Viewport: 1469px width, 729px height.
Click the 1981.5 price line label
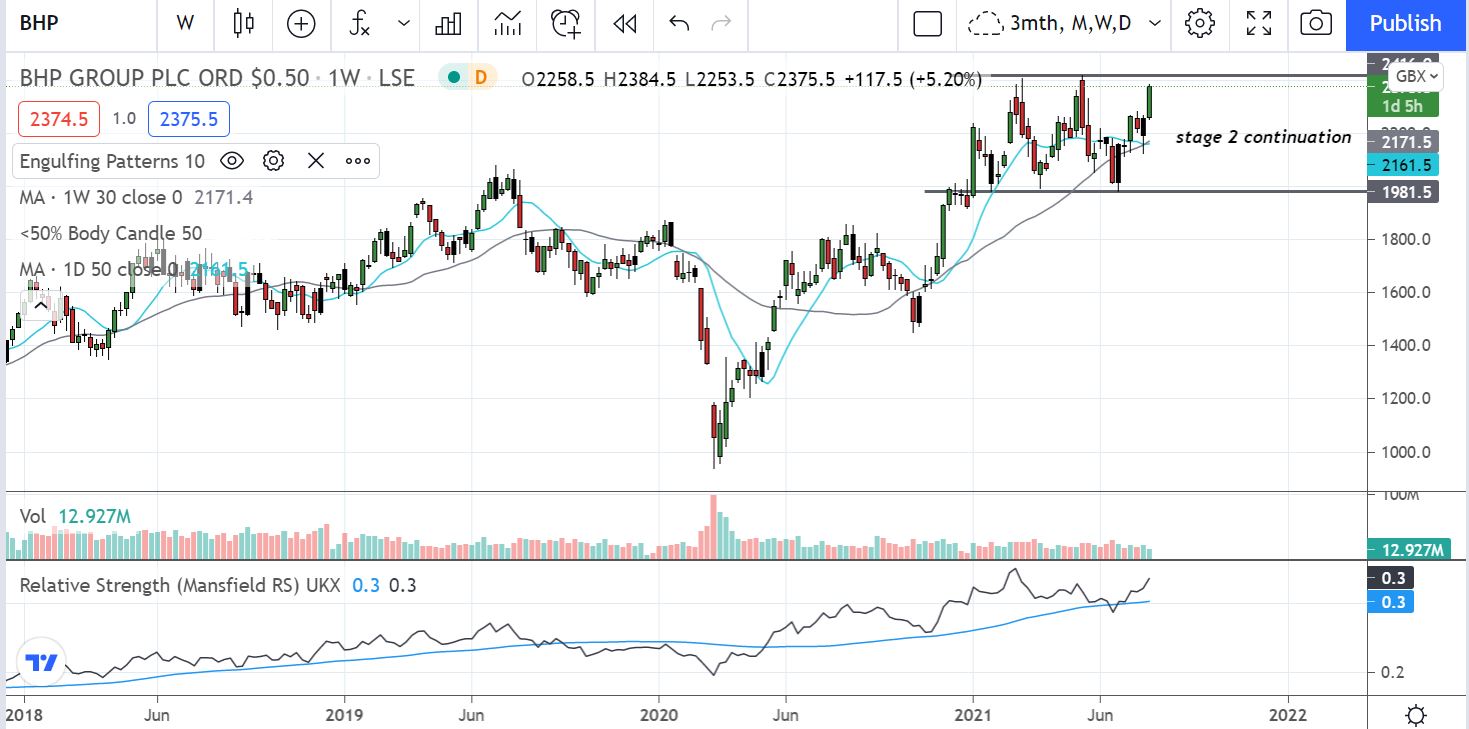point(1403,192)
